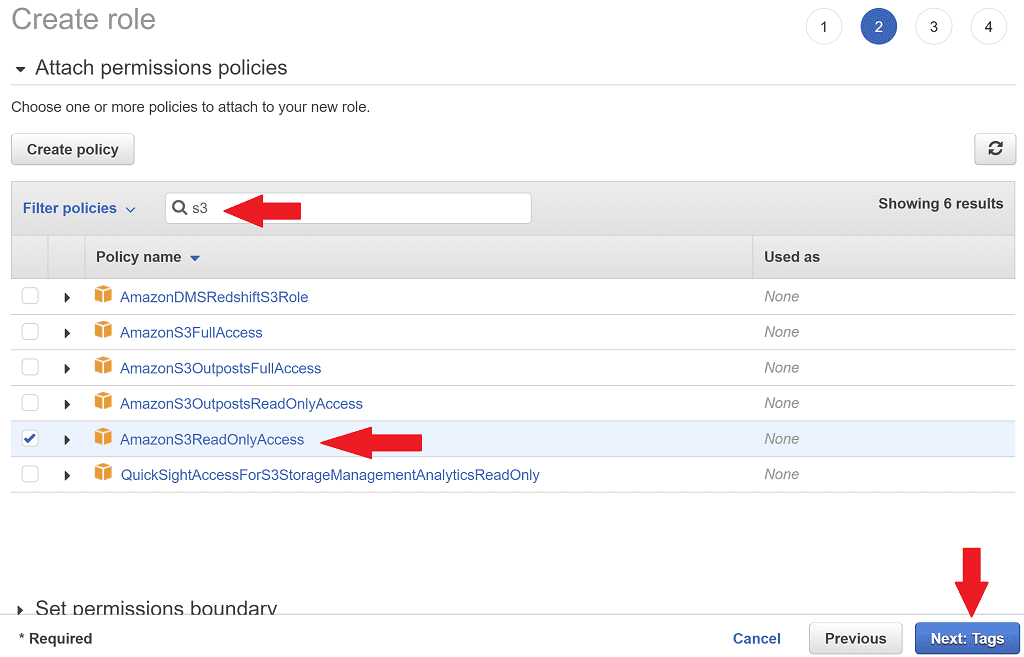
Task: Click the step 4 circle indicator
Action: point(988,26)
